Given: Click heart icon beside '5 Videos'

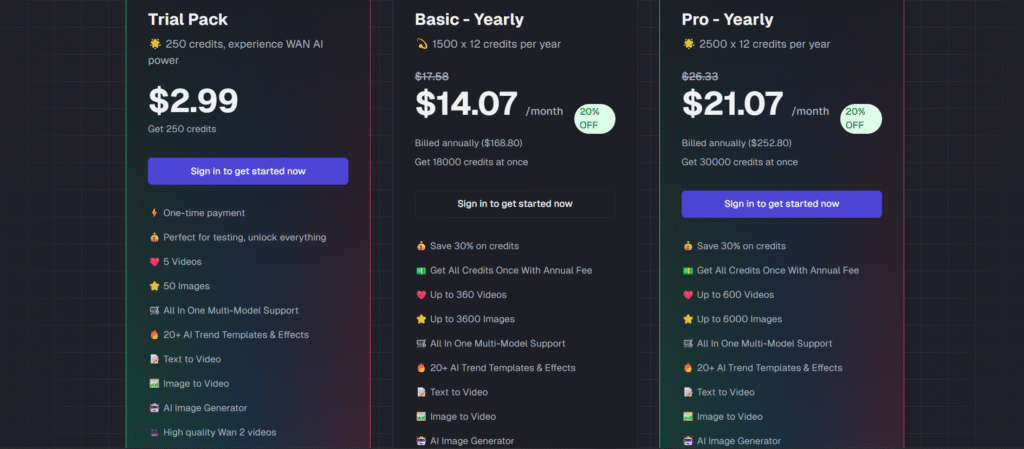Looking at the screenshot, I should 154,262.
